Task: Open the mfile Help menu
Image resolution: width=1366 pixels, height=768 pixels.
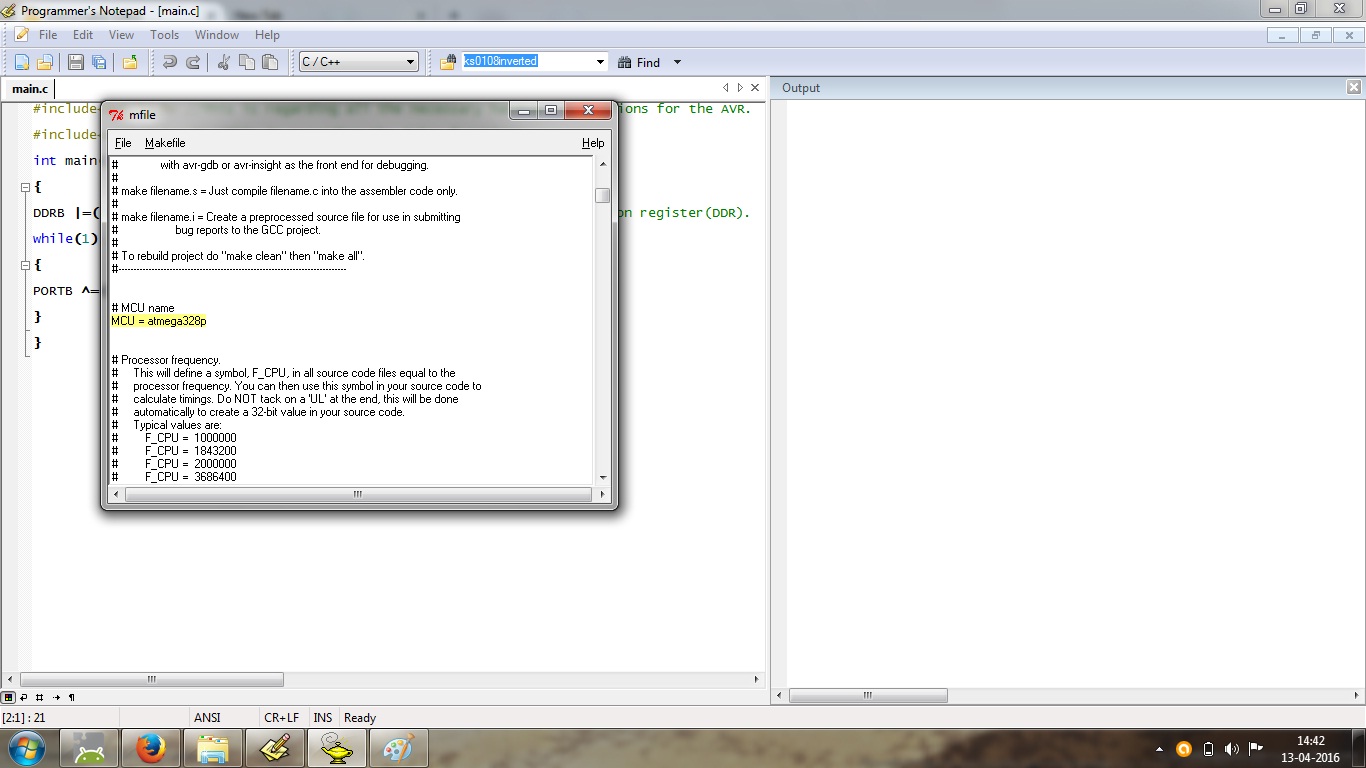Action: point(593,143)
